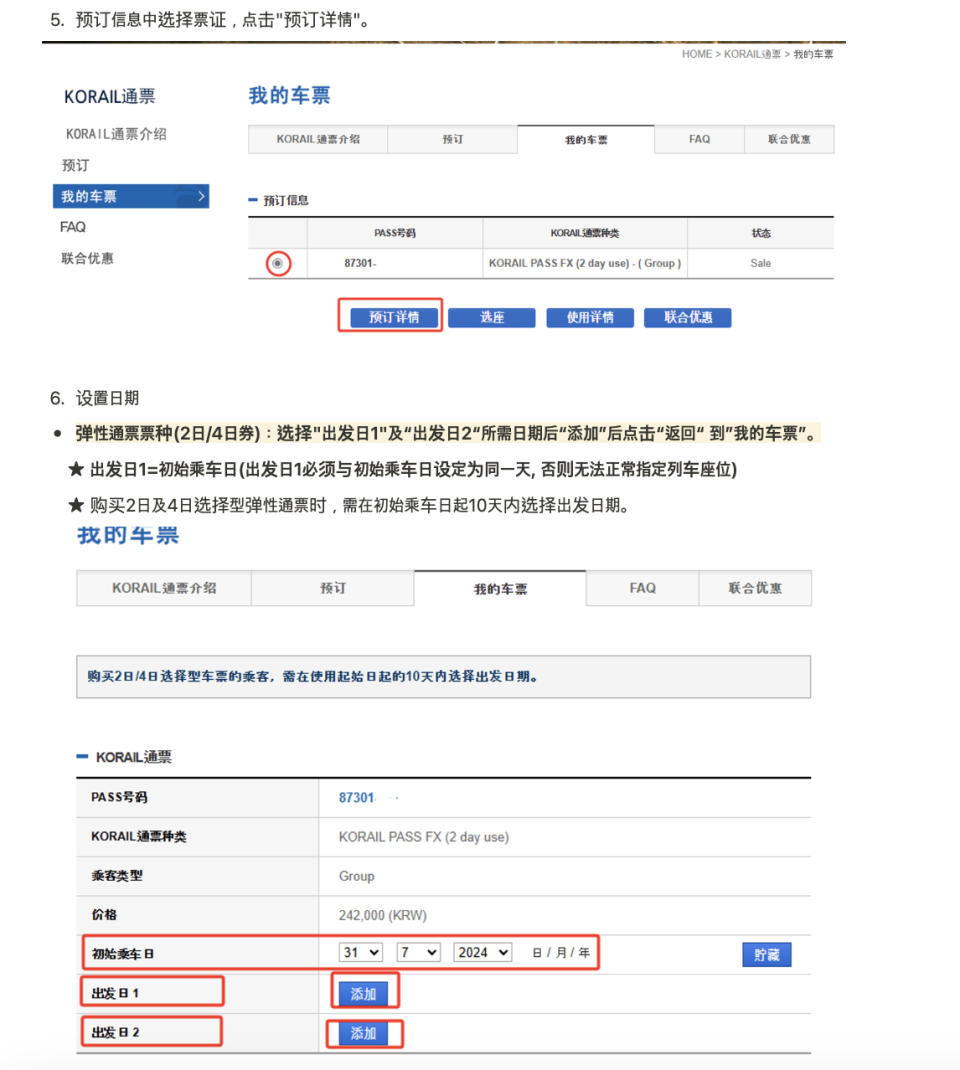Screen dimensions: 960x1070
Task: Open 联合优惠 in the left sidebar
Action: coord(87,258)
